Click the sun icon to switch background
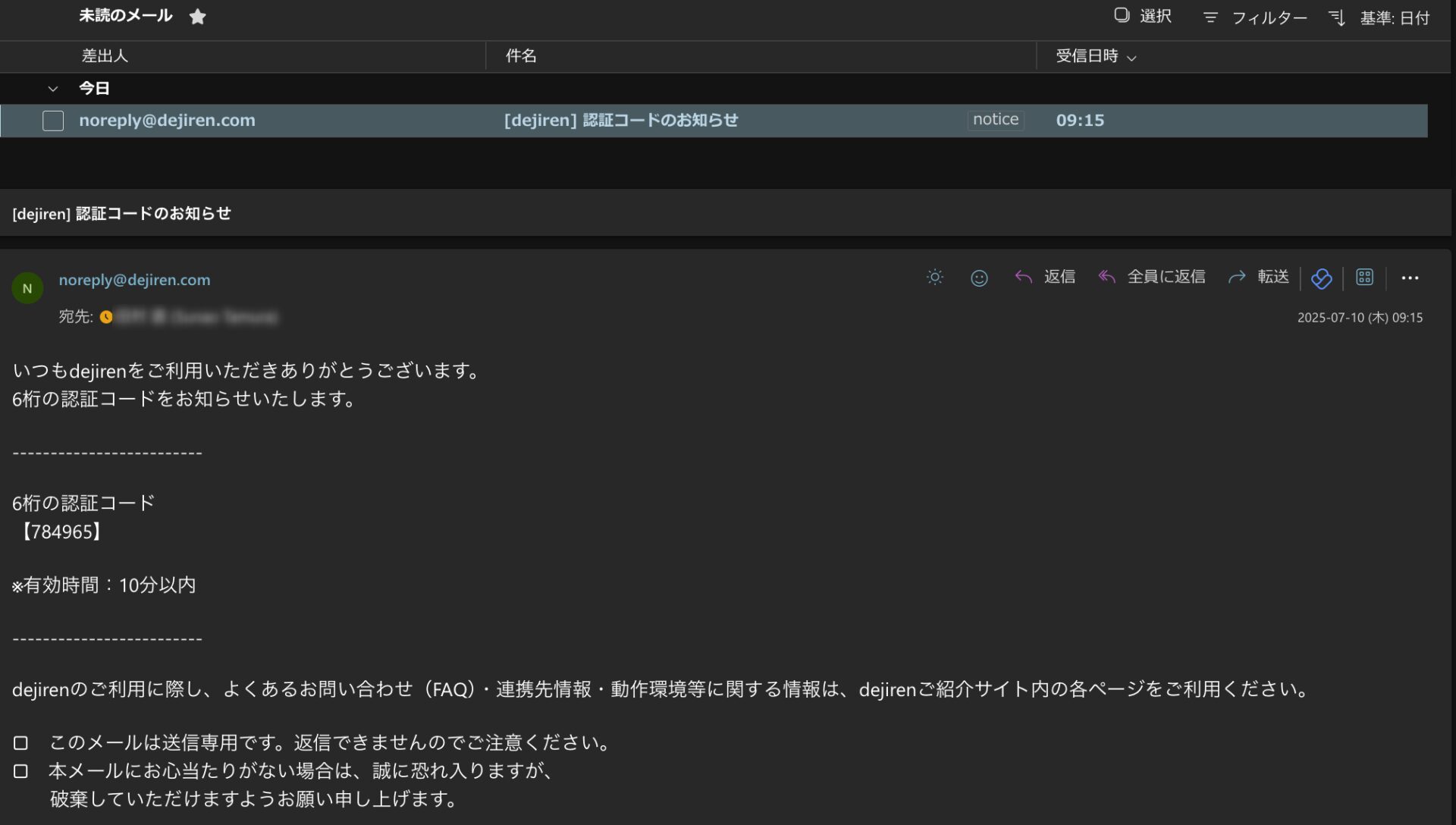This screenshot has height=825, width=1456. coord(934,278)
